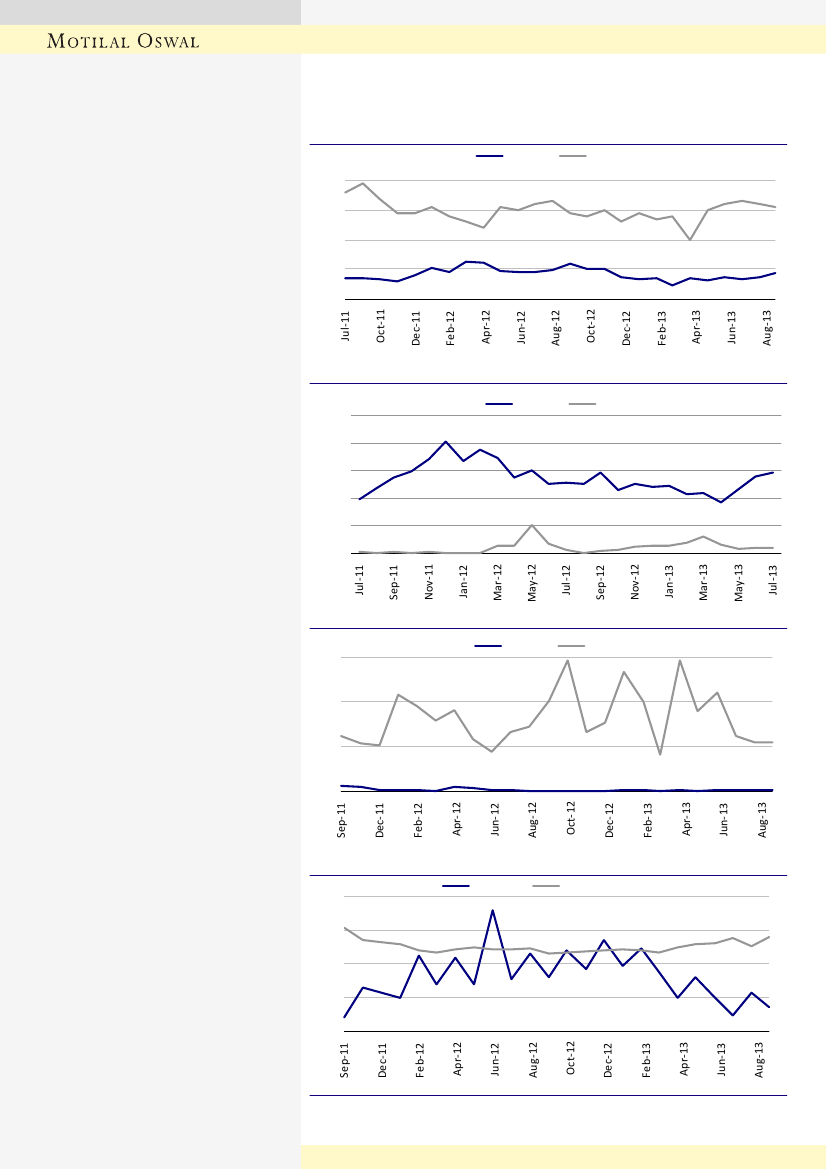Click the Jan-12 axis label in the second chart

[464, 580]
